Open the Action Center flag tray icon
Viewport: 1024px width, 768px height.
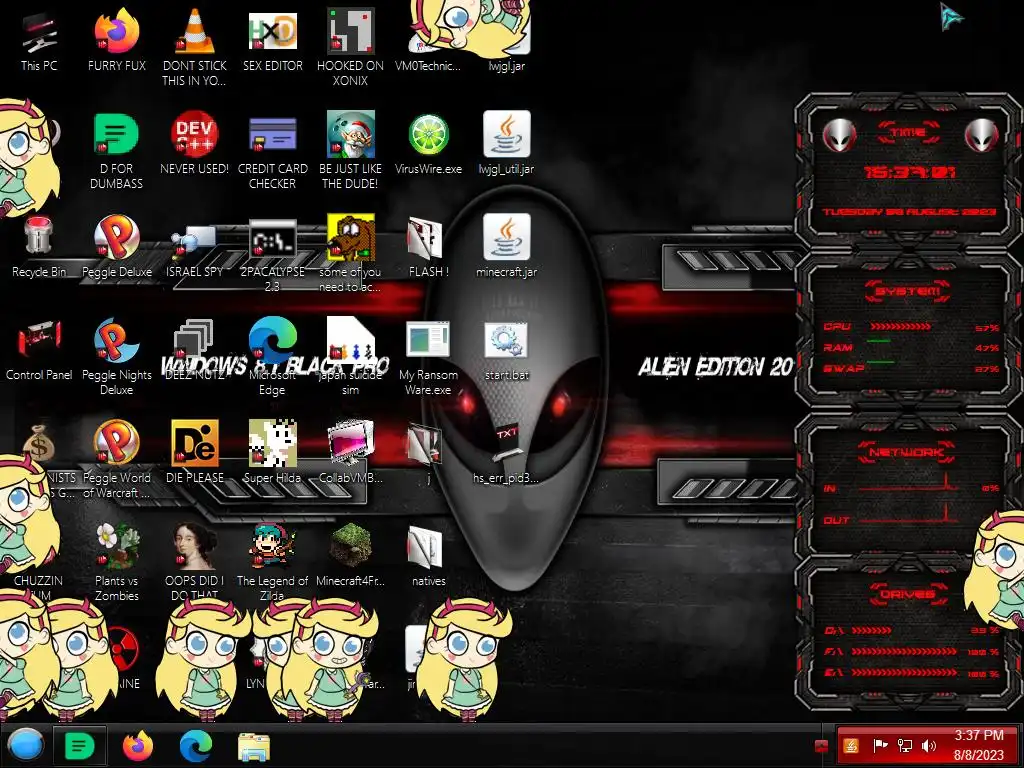pyautogui.click(x=880, y=745)
